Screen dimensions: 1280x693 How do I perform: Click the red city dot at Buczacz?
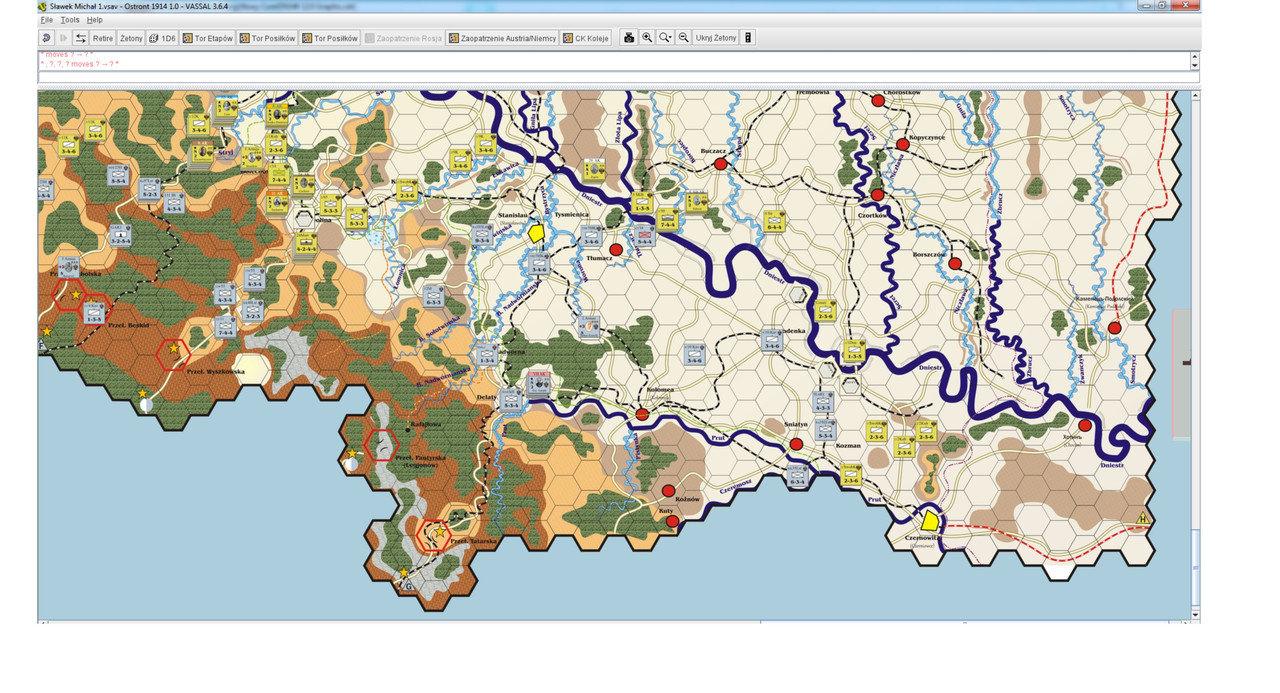point(720,163)
